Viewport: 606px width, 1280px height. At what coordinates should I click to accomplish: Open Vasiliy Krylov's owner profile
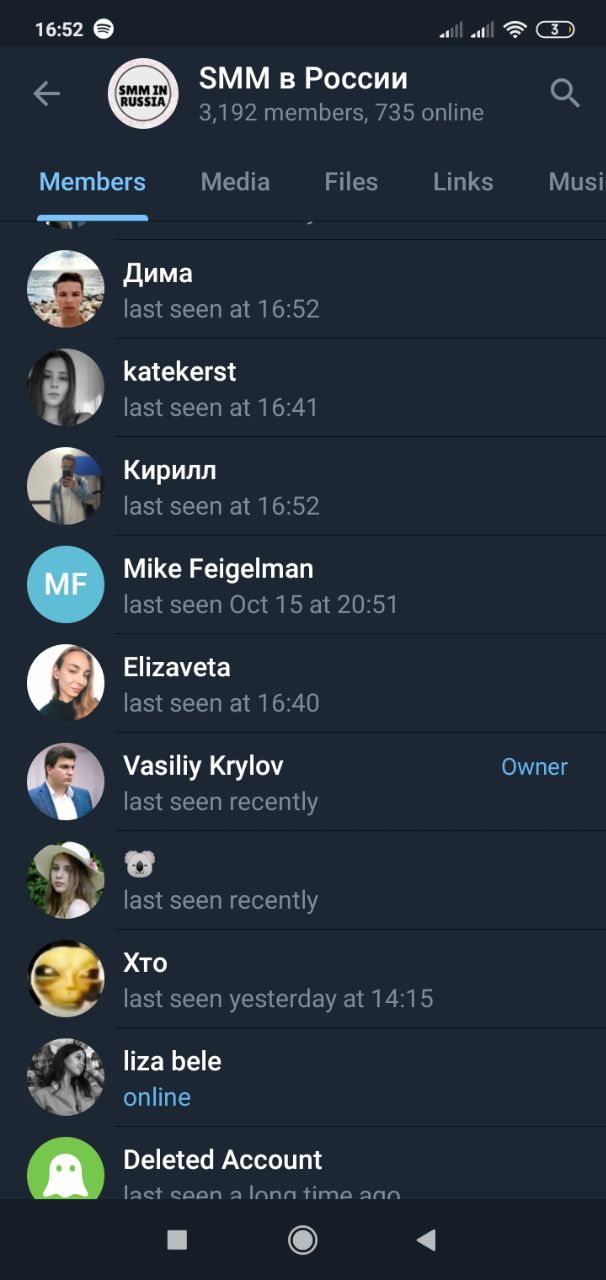(303, 782)
